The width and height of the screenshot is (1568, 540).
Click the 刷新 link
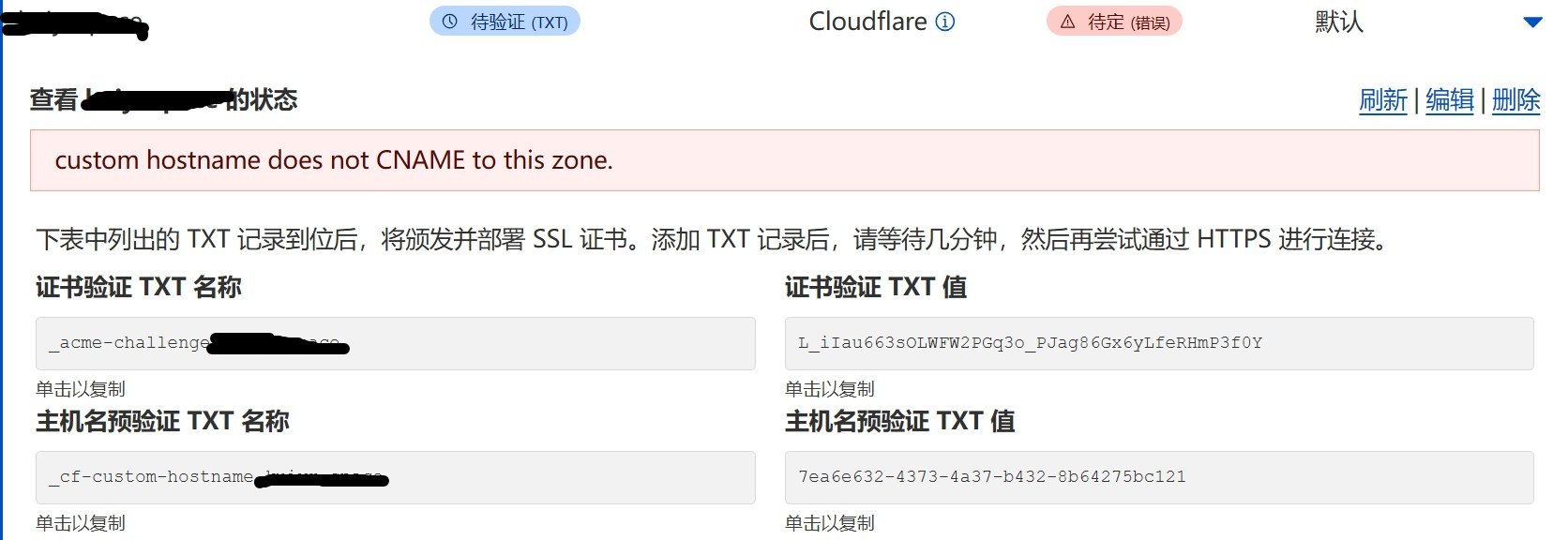point(1383,100)
